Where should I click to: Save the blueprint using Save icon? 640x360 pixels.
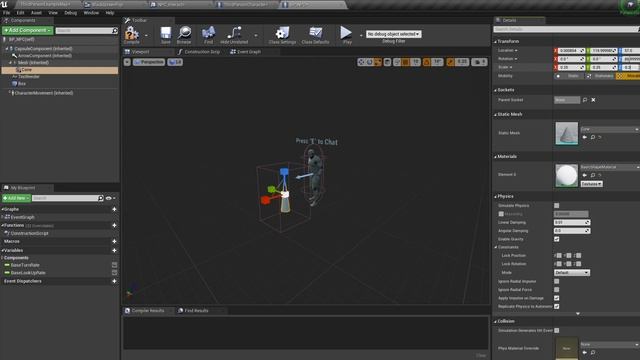click(x=166, y=34)
